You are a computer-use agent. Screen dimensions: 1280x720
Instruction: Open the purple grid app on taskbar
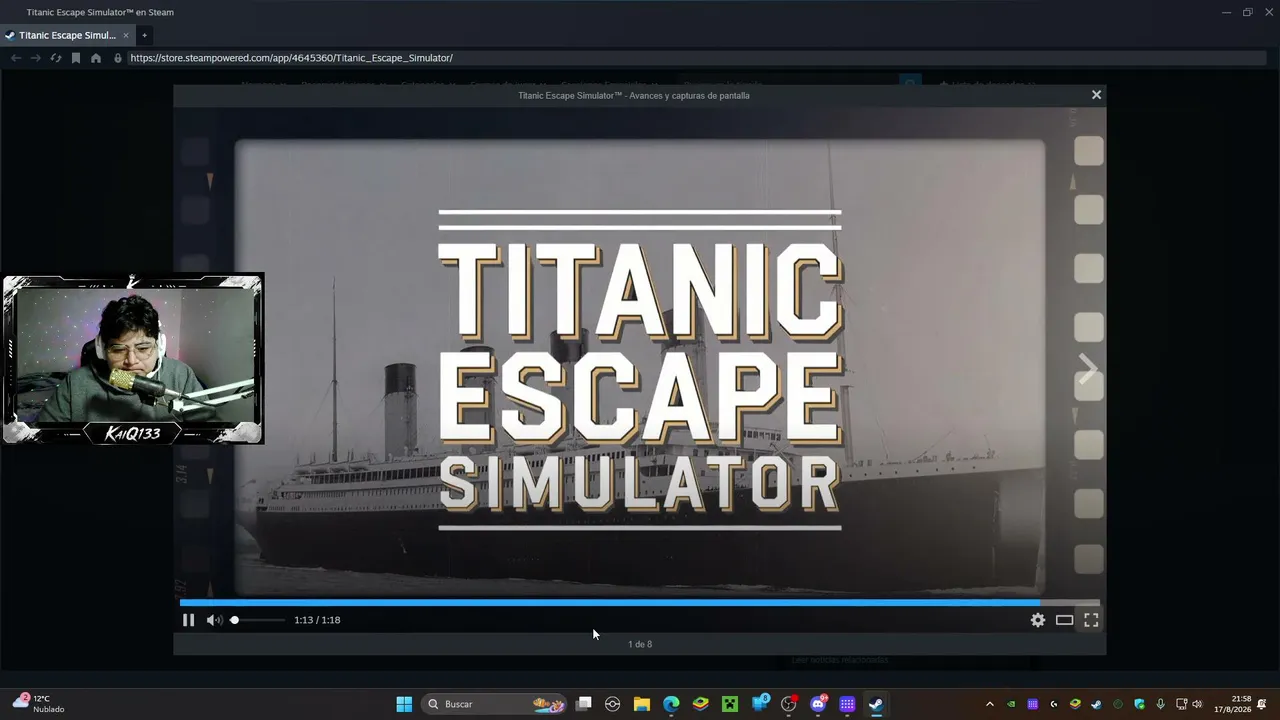click(x=847, y=704)
